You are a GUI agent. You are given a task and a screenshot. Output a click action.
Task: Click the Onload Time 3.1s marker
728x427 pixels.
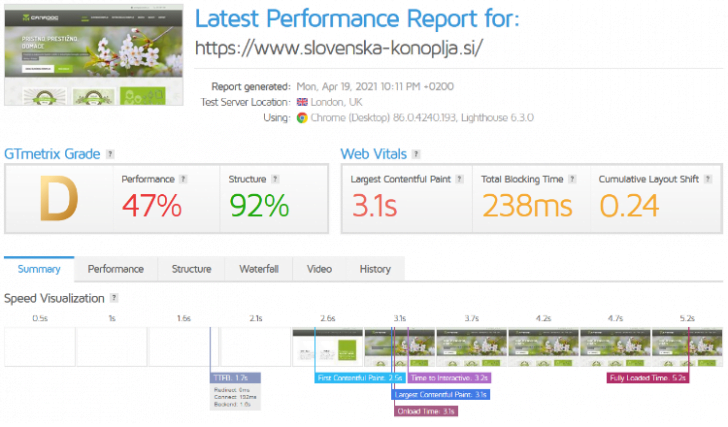click(426, 411)
